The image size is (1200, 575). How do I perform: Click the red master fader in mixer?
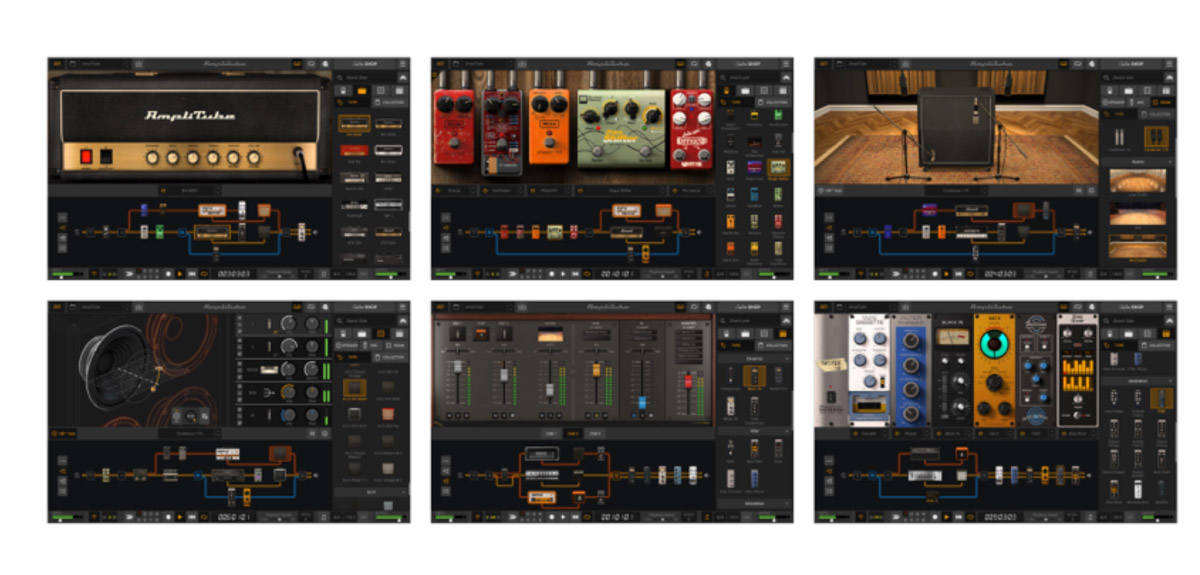point(687,382)
